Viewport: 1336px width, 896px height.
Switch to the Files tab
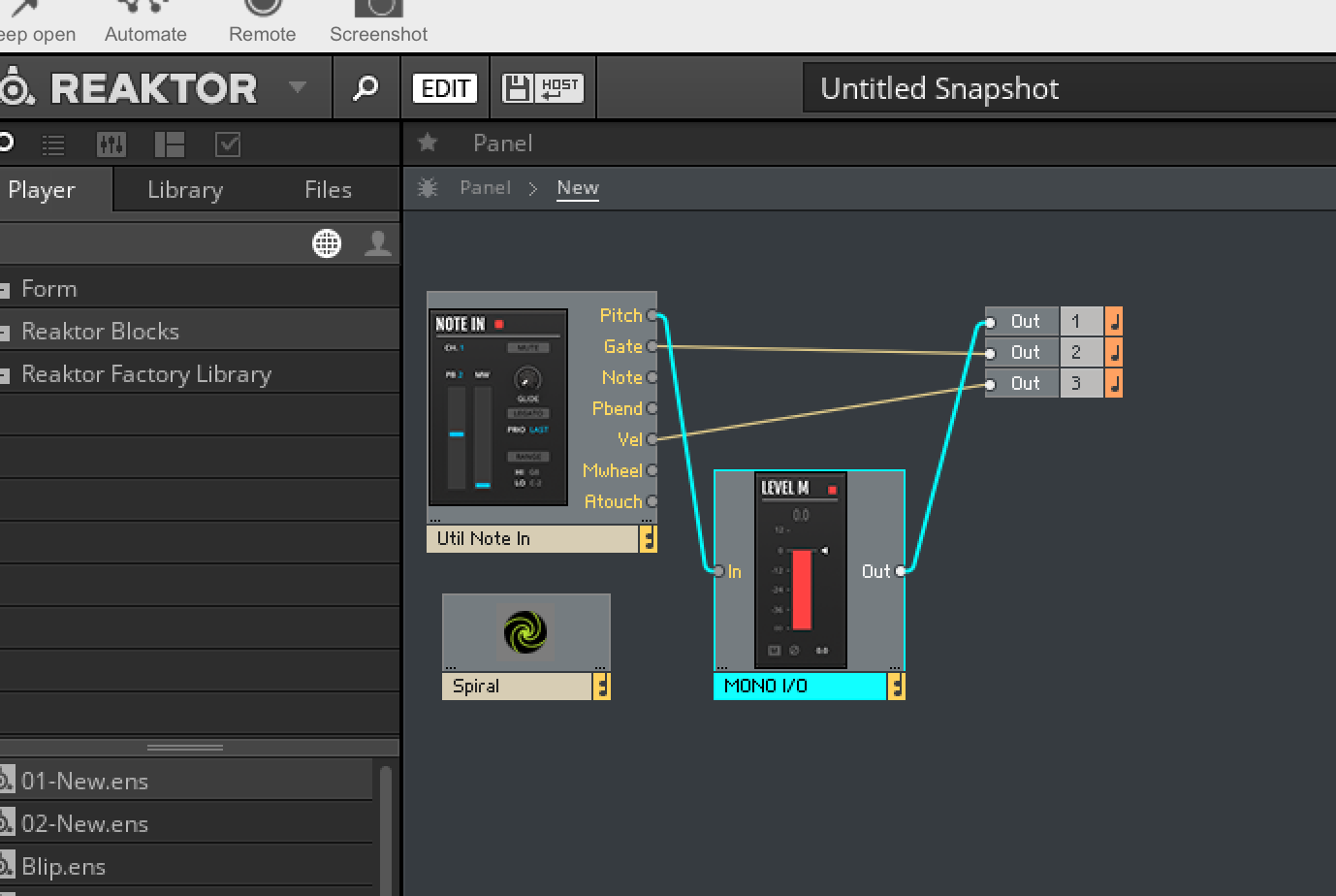click(x=328, y=190)
